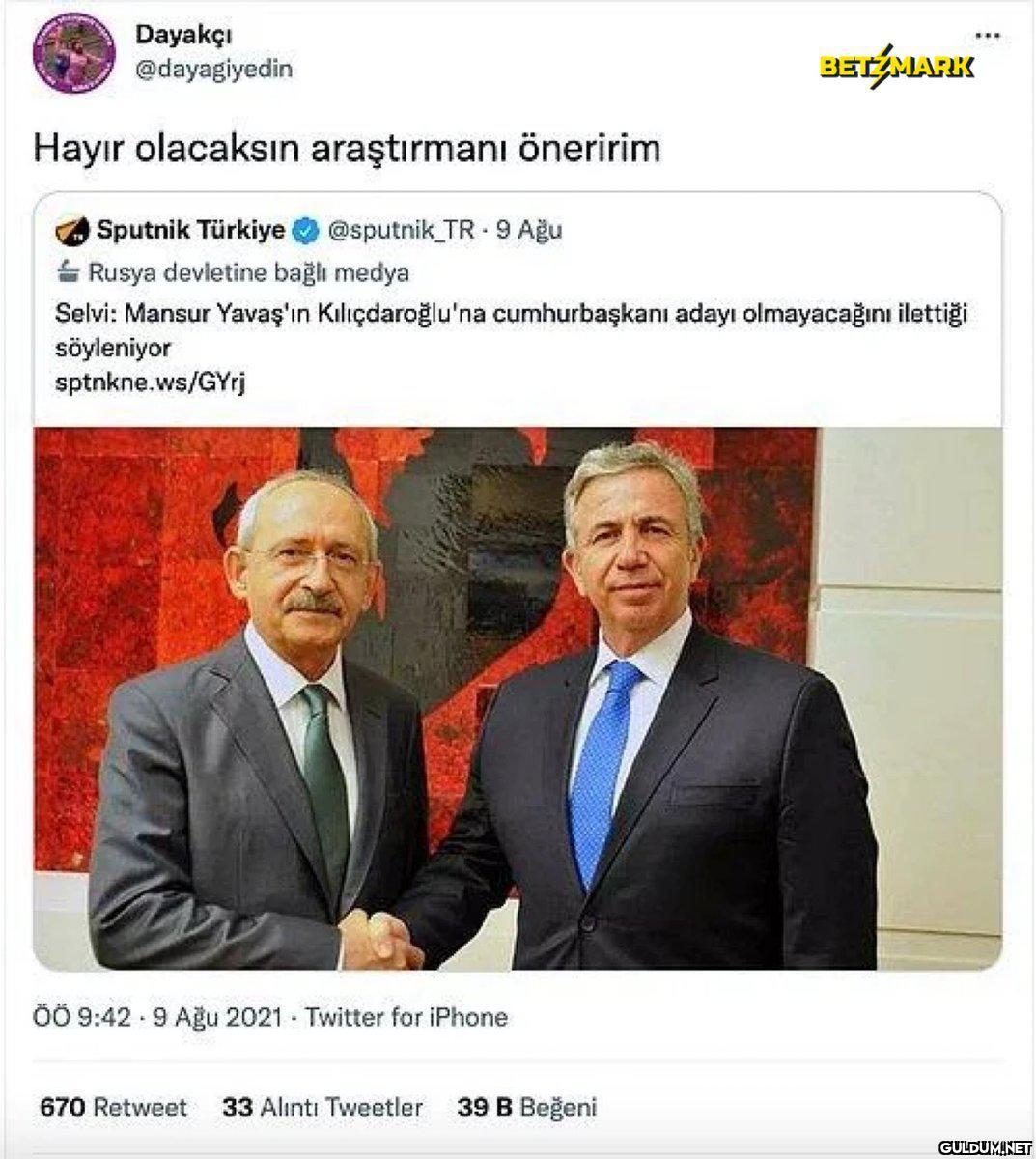Open the @dayagiyedin handle
Screen dimensions: 1036x1159
pos(213,70)
